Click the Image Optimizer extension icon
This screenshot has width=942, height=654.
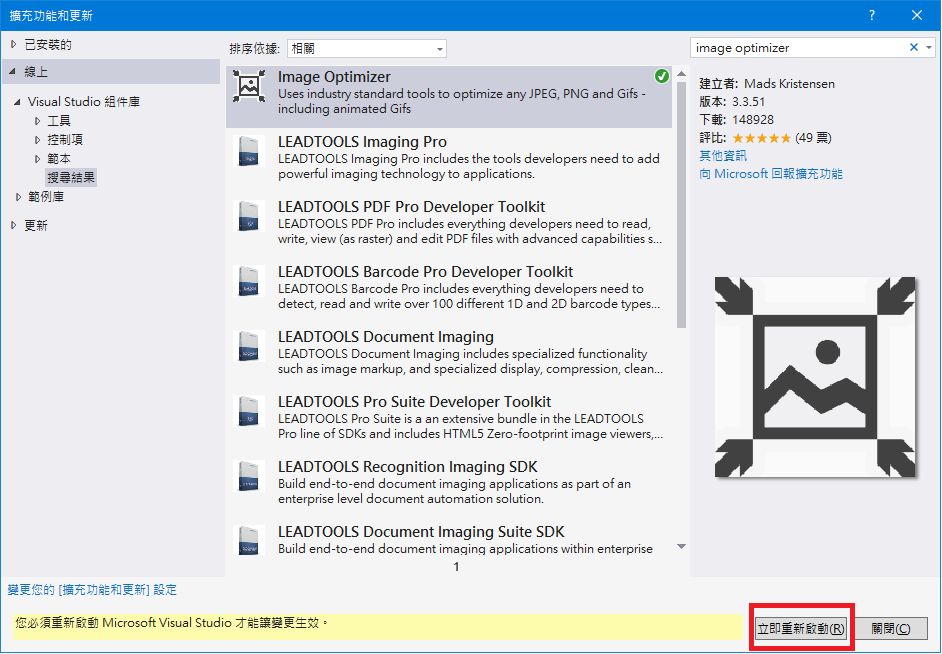pyautogui.click(x=249, y=86)
